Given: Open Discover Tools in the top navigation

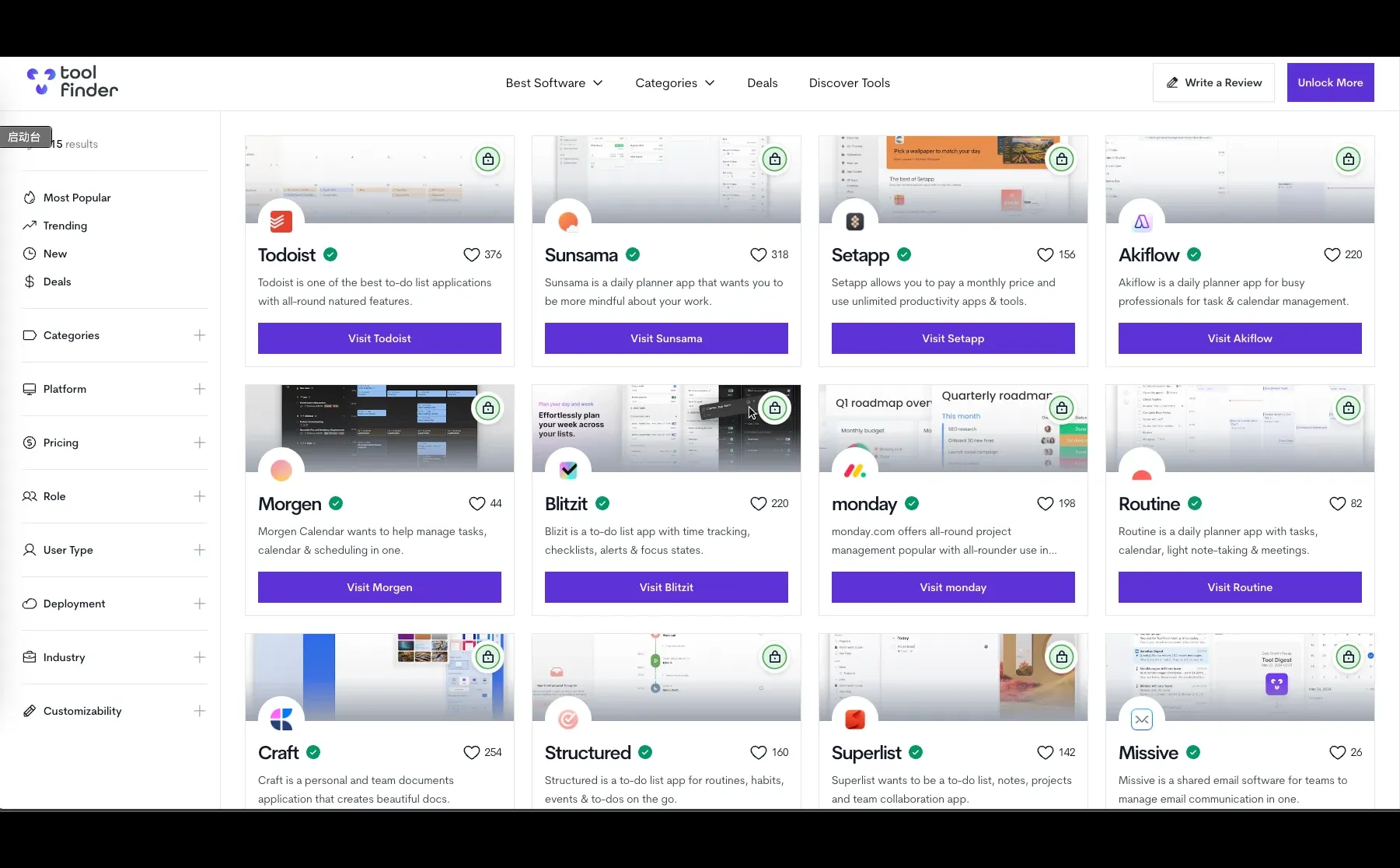Looking at the screenshot, I should [x=850, y=83].
